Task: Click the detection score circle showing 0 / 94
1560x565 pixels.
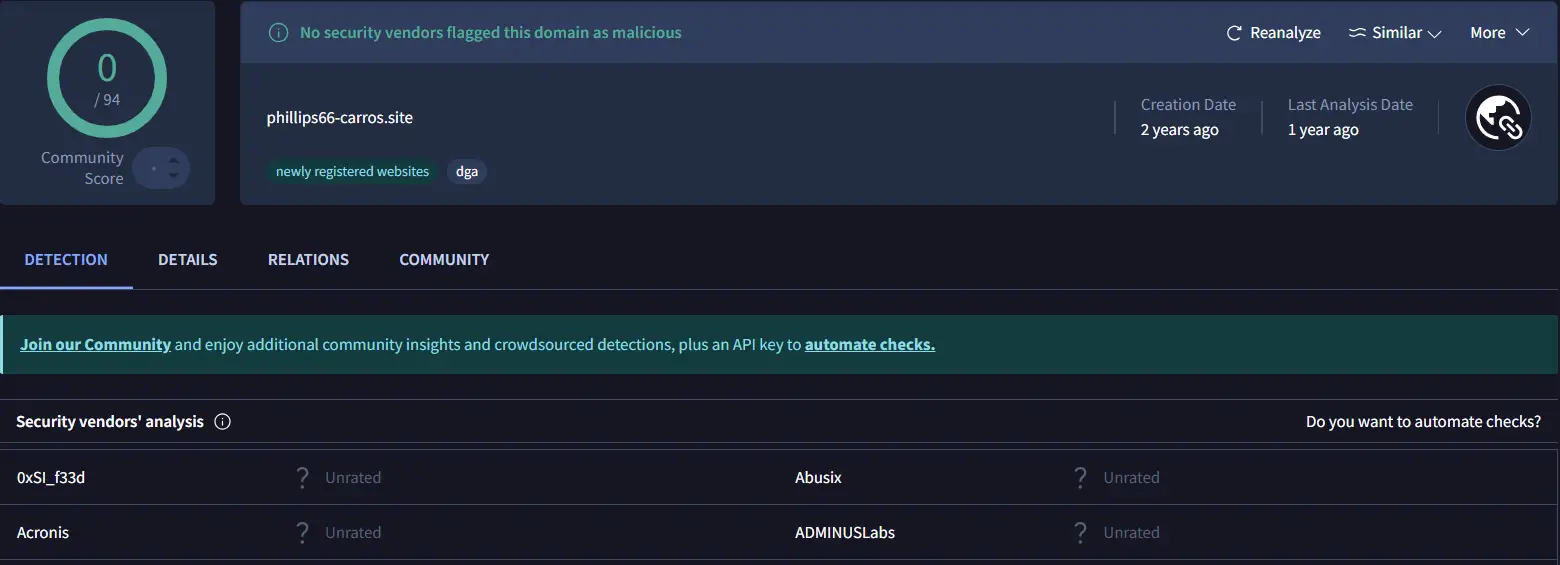Action: click(x=107, y=78)
